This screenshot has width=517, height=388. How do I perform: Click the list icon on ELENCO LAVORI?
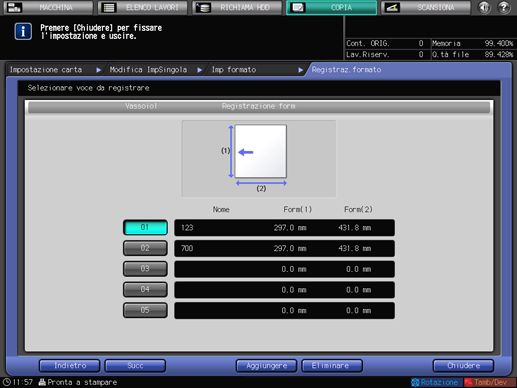[x=109, y=7]
